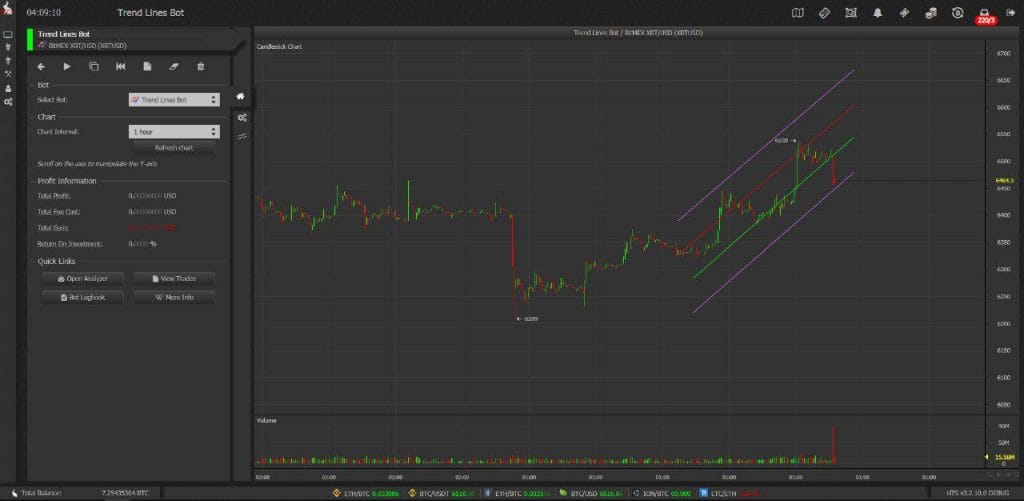The image size is (1024, 501).
Task: Click the green trend line on chart
Action: click(x=773, y=208)
